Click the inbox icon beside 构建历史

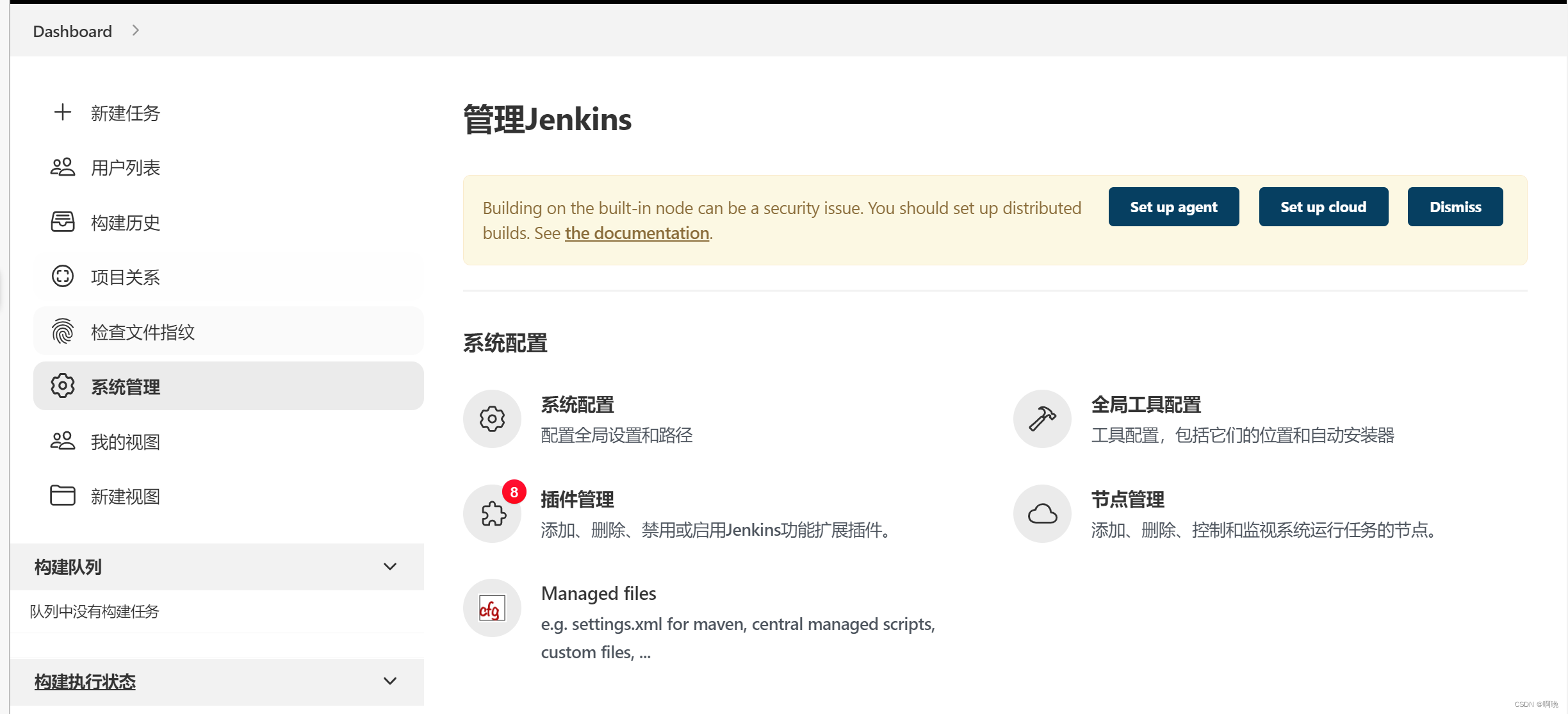point(63,222)
